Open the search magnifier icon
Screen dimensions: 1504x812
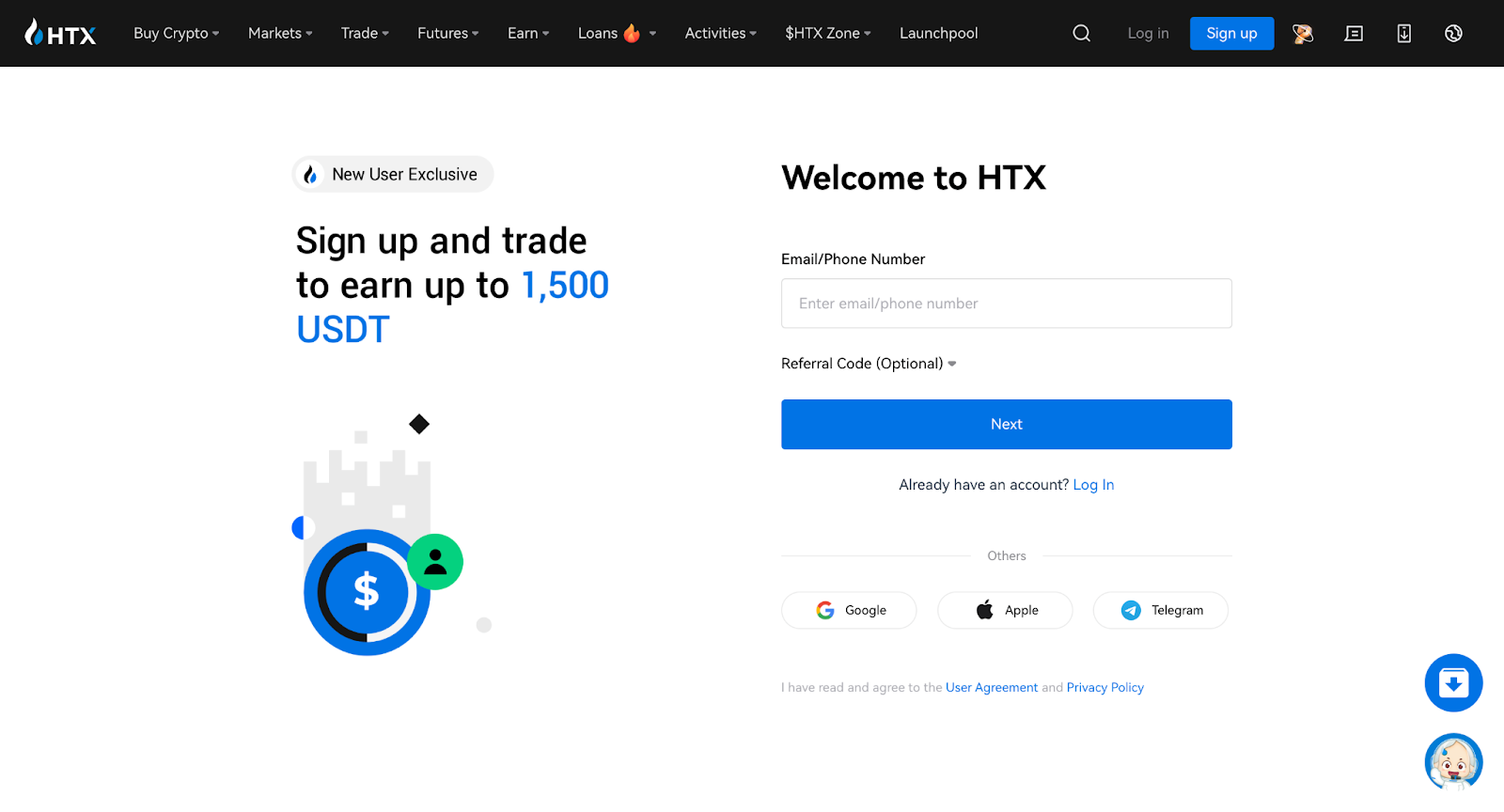click(1081, 34)
